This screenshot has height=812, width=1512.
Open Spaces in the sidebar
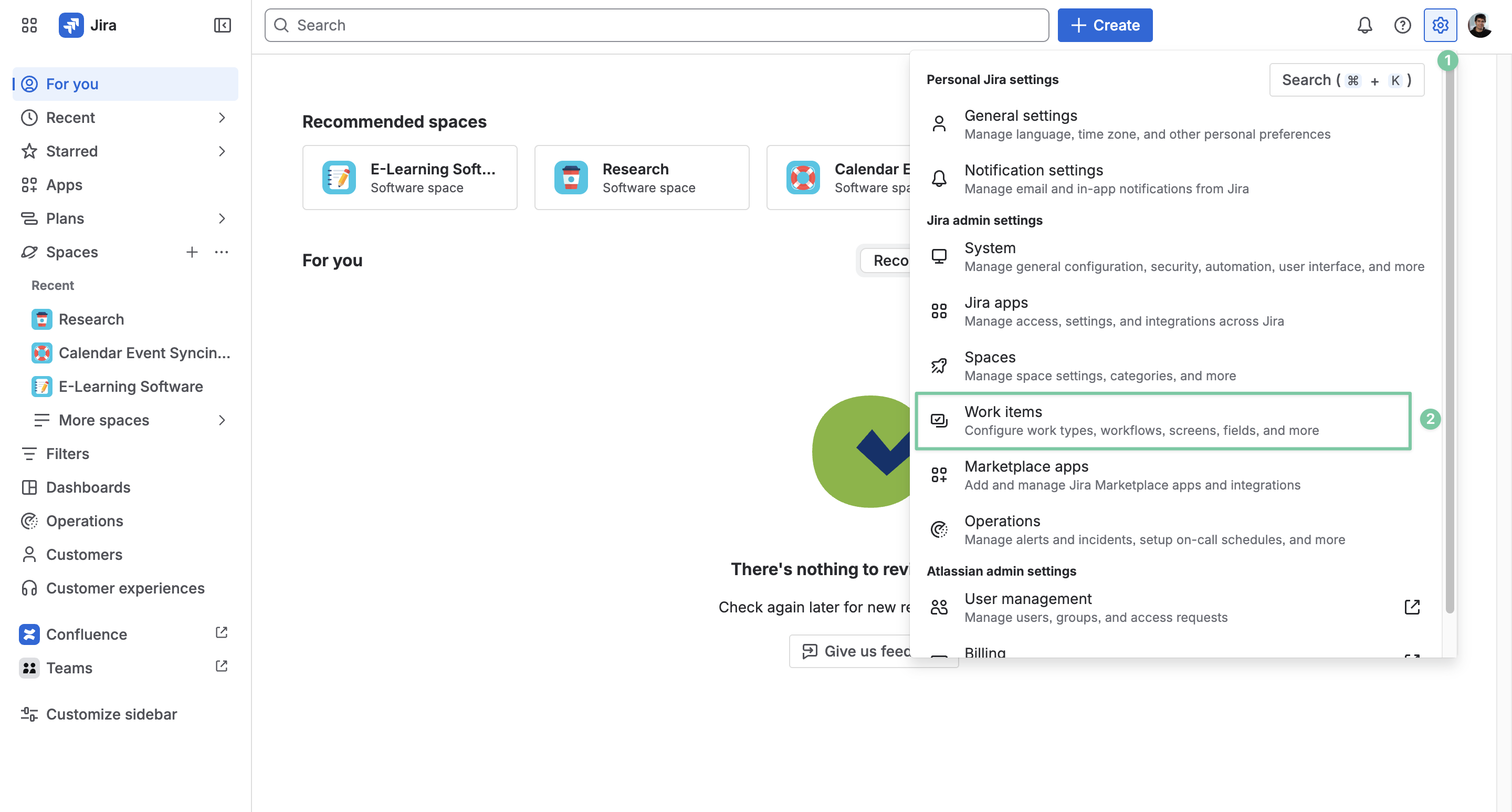pos(71,252)
